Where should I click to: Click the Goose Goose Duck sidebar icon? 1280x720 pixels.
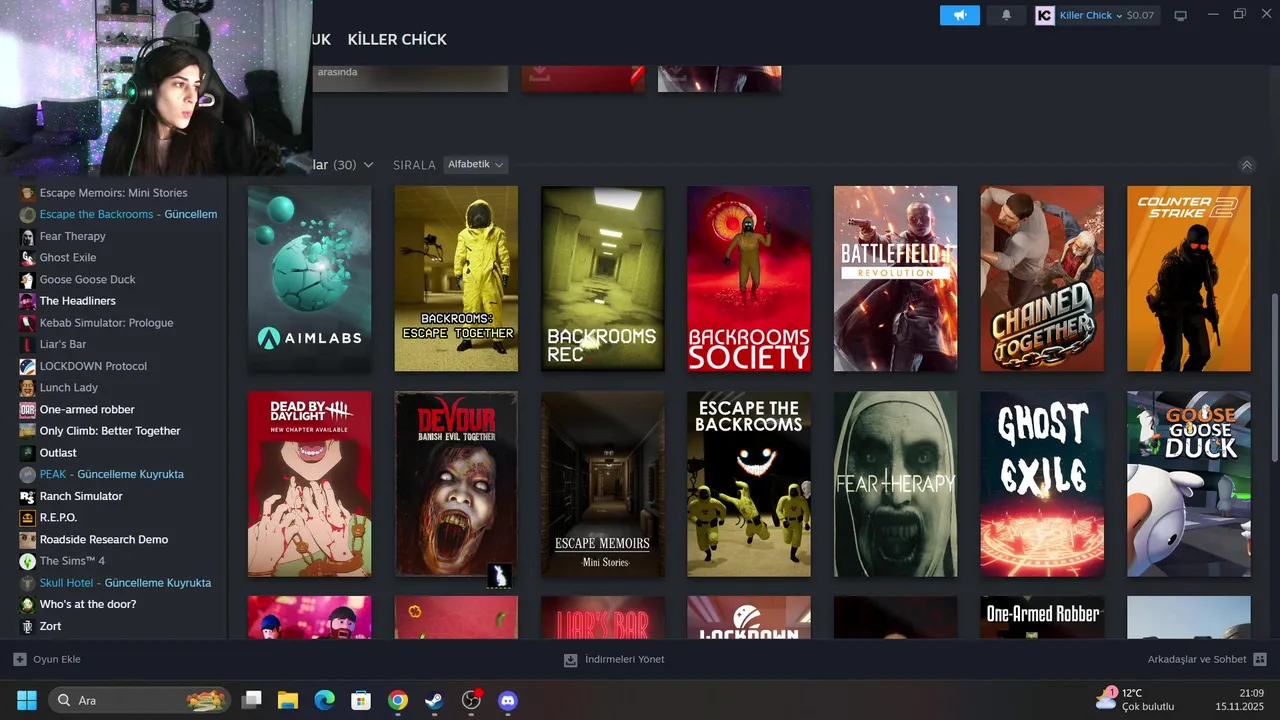click(x=28, y=280)
